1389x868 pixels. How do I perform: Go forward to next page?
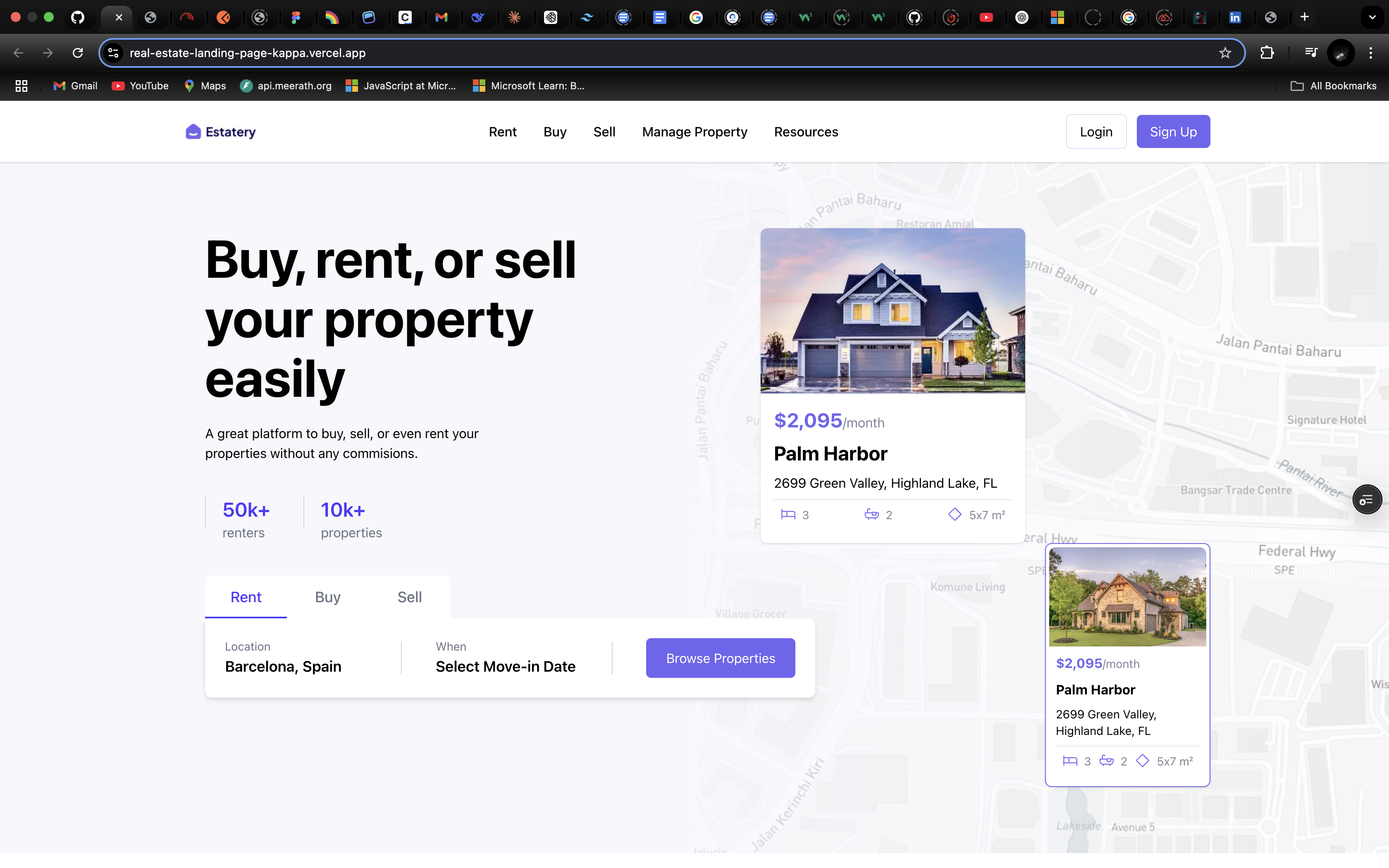48,53
